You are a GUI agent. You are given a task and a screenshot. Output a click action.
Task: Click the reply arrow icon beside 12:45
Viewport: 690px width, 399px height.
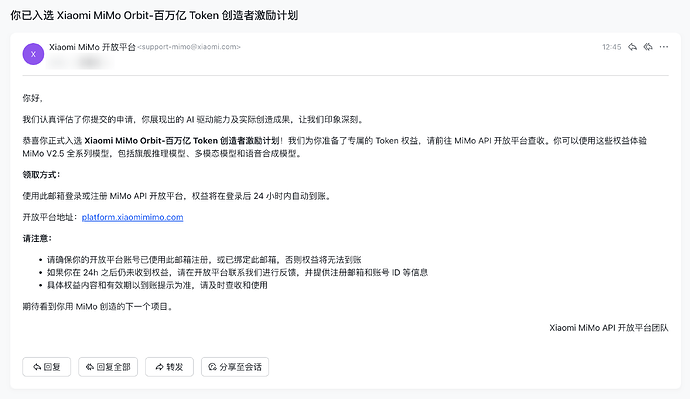coord(632,47)
